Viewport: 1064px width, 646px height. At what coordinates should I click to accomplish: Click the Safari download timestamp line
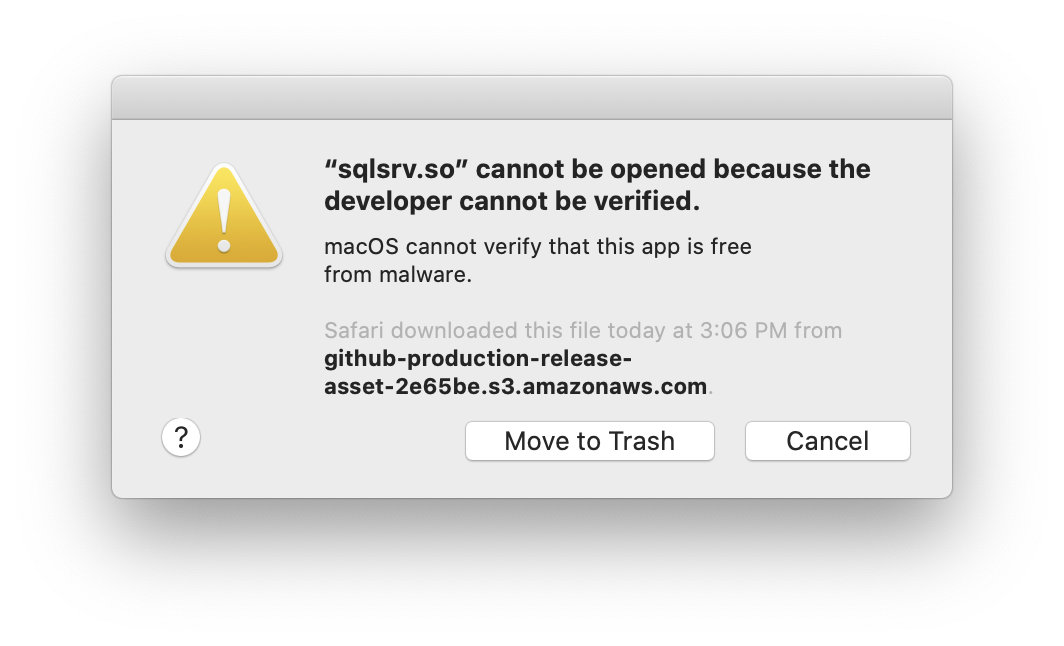click(582, 330)
